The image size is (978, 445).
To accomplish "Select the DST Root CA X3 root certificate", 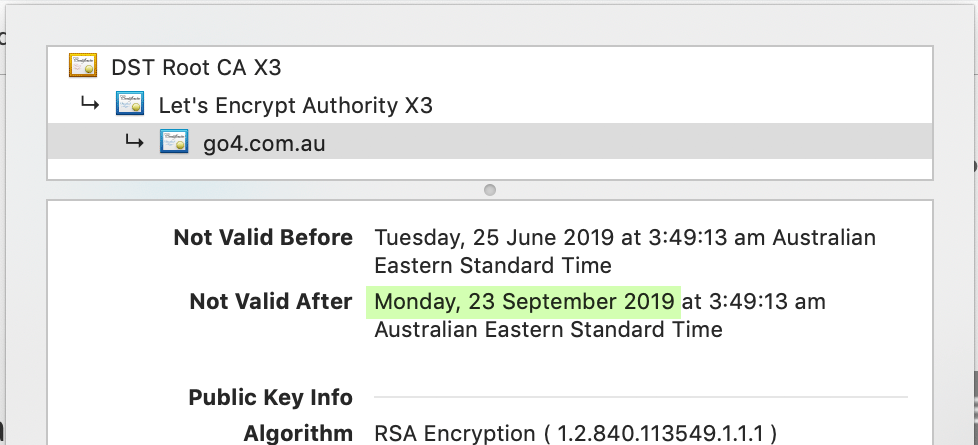I will pos(196,67).
